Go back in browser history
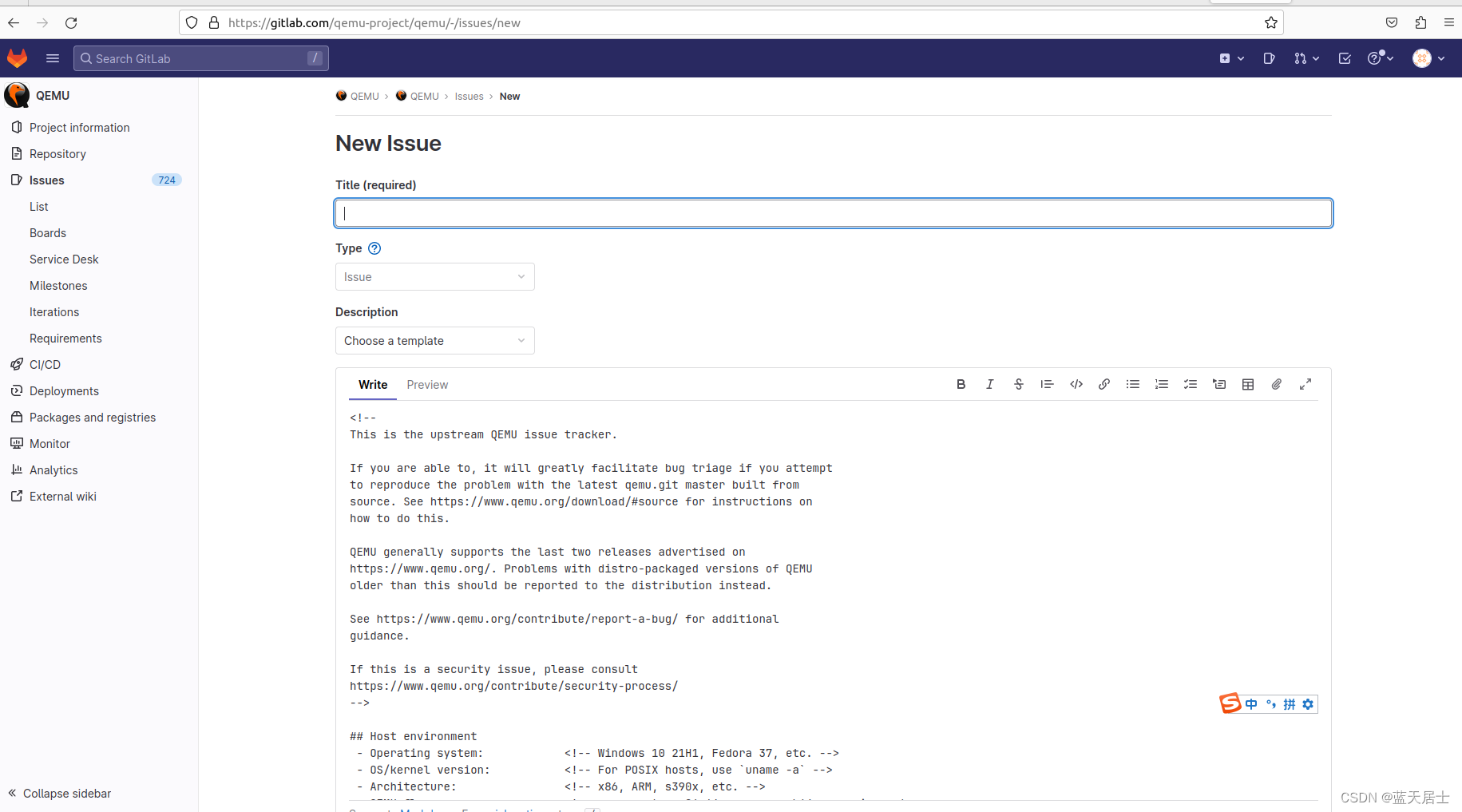The height and width of the screenshot is (812, 1462). 14,22
